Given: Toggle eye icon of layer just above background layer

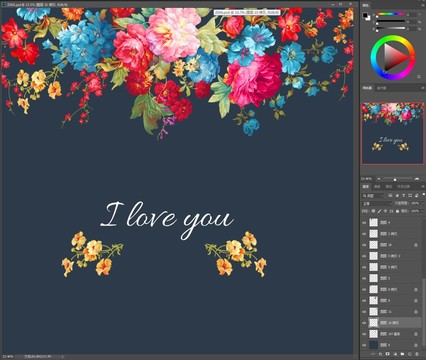Looking at the screenshot, I should coord(364,334).
